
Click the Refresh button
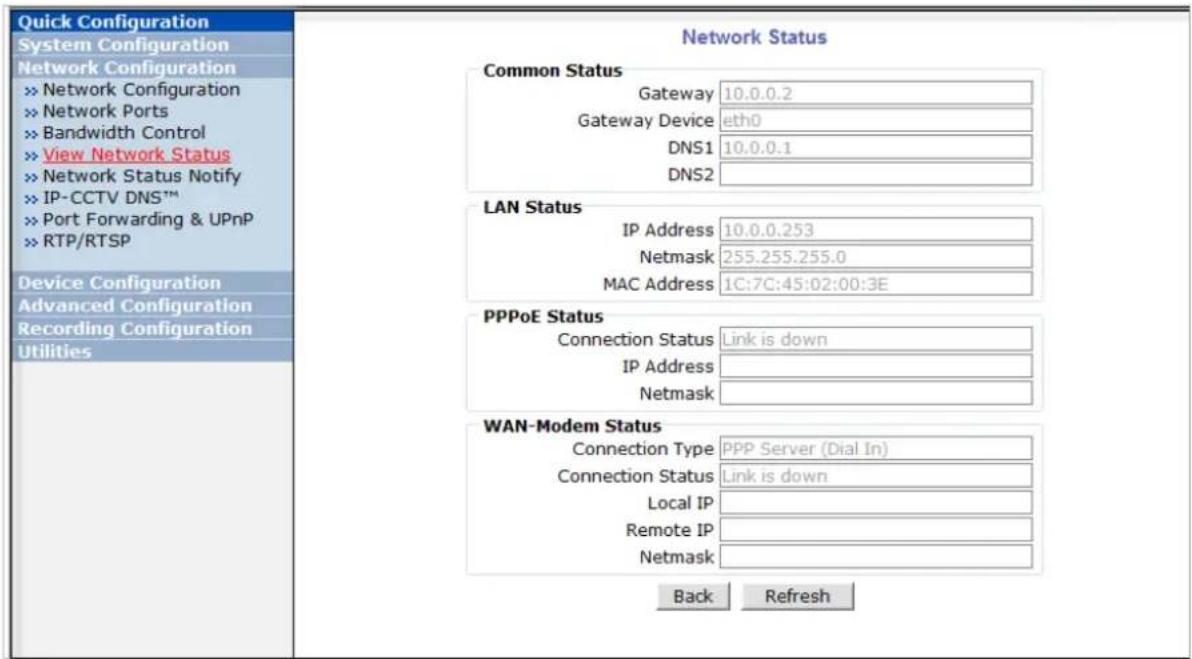797,596
